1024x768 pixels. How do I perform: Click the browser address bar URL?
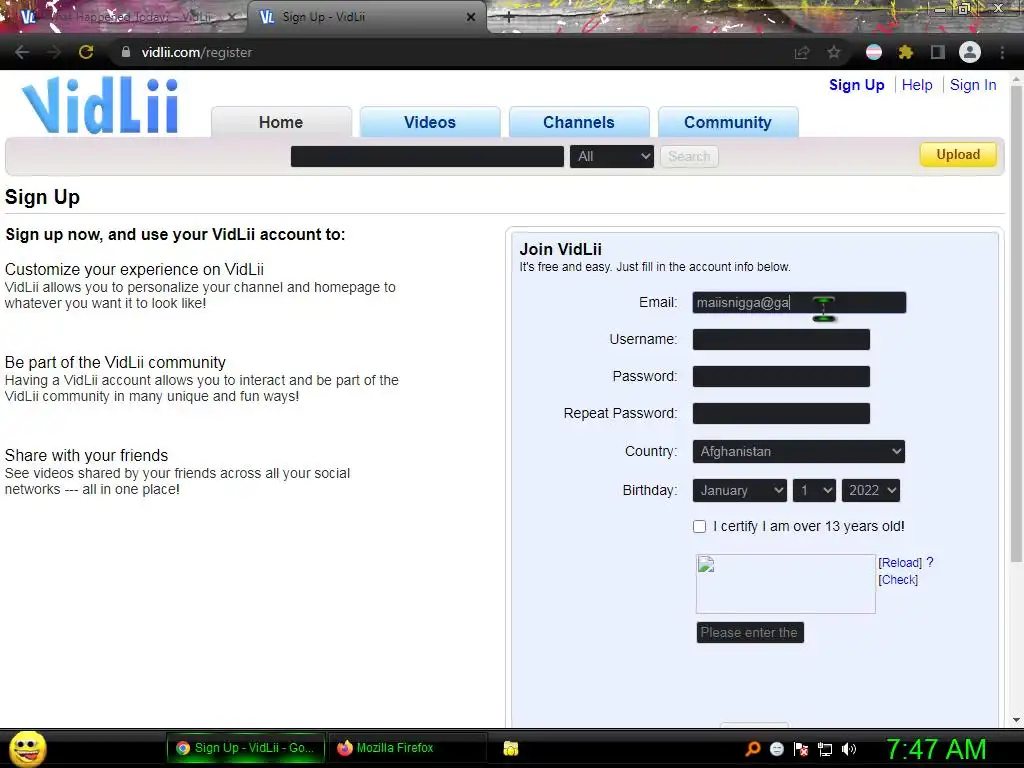[197, 52]
